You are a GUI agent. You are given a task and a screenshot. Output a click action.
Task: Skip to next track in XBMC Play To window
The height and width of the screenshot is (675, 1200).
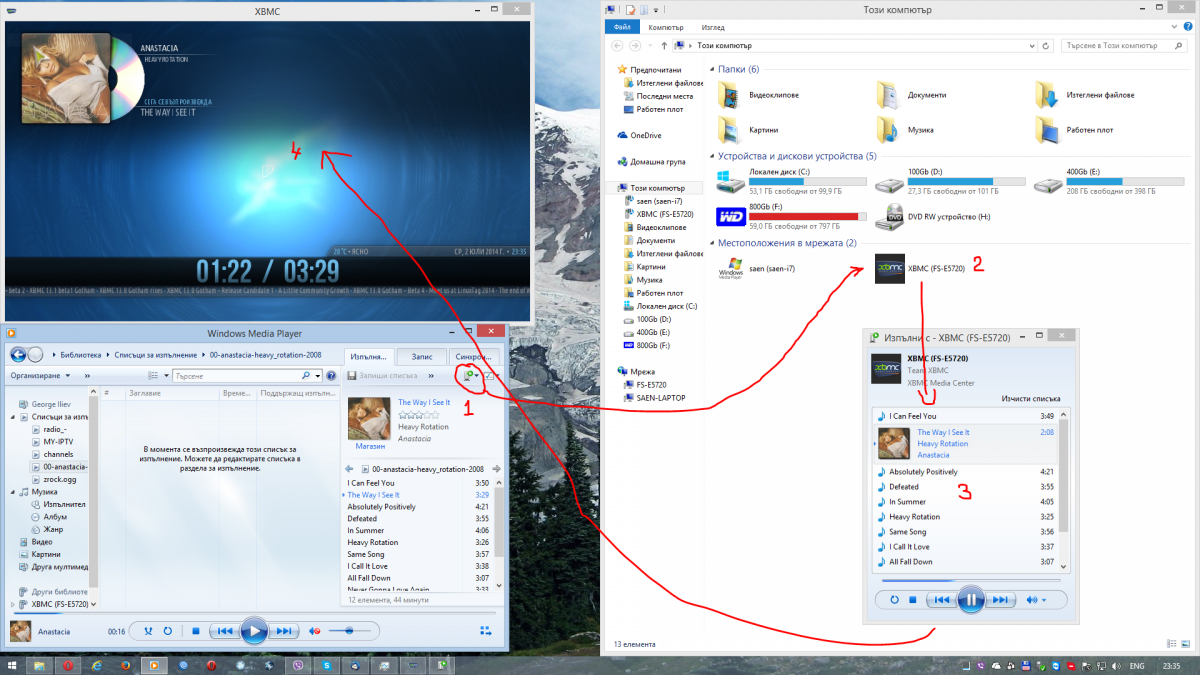[1000, 599]
